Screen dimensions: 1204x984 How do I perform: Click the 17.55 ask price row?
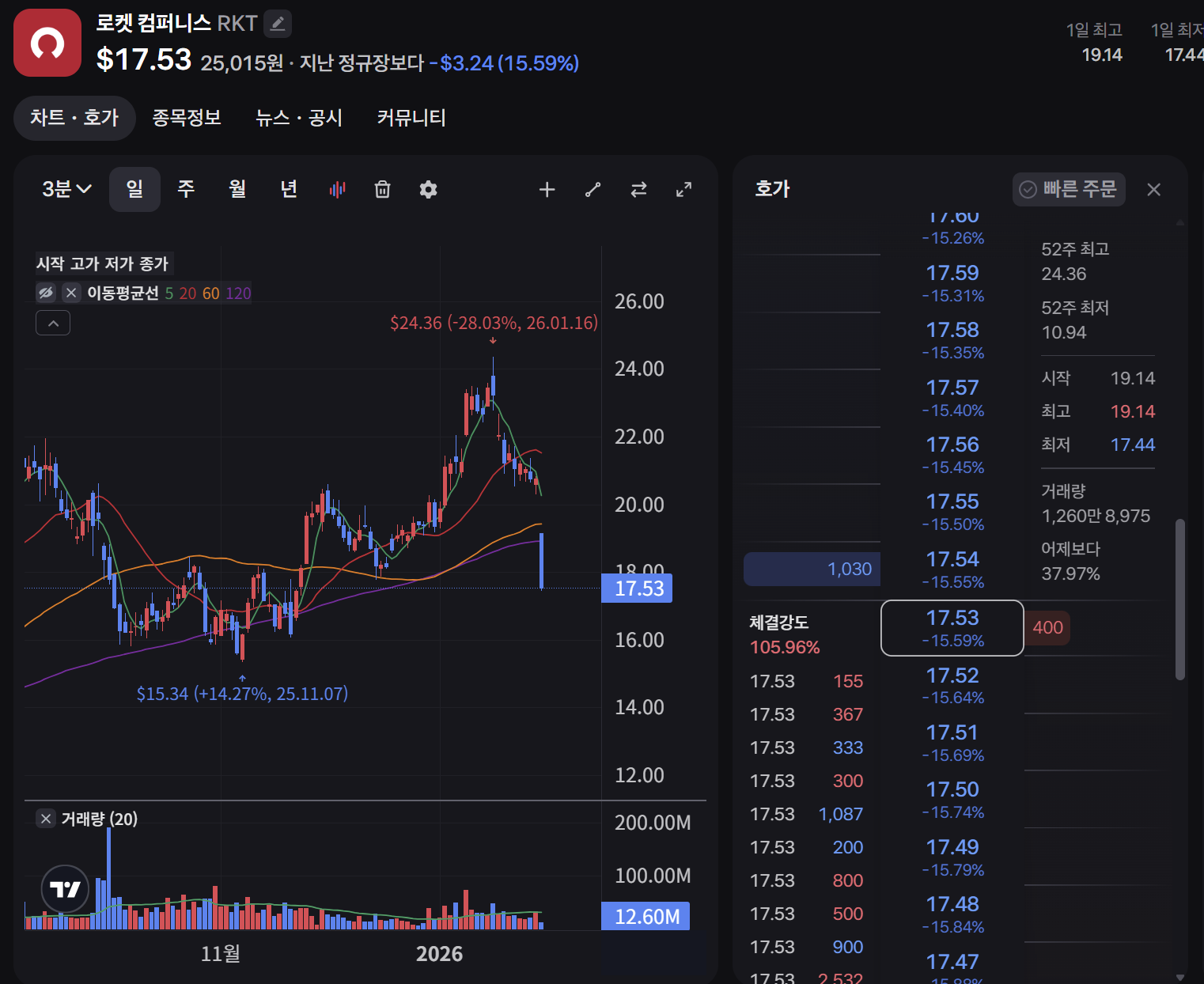[952, 512]
